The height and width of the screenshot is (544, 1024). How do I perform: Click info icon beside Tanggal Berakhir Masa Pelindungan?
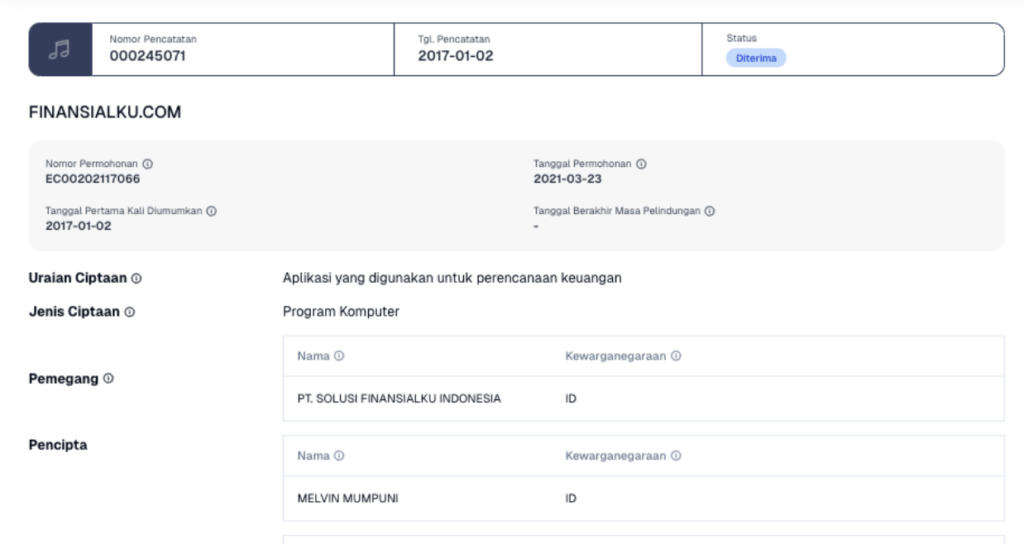[710, 211]
